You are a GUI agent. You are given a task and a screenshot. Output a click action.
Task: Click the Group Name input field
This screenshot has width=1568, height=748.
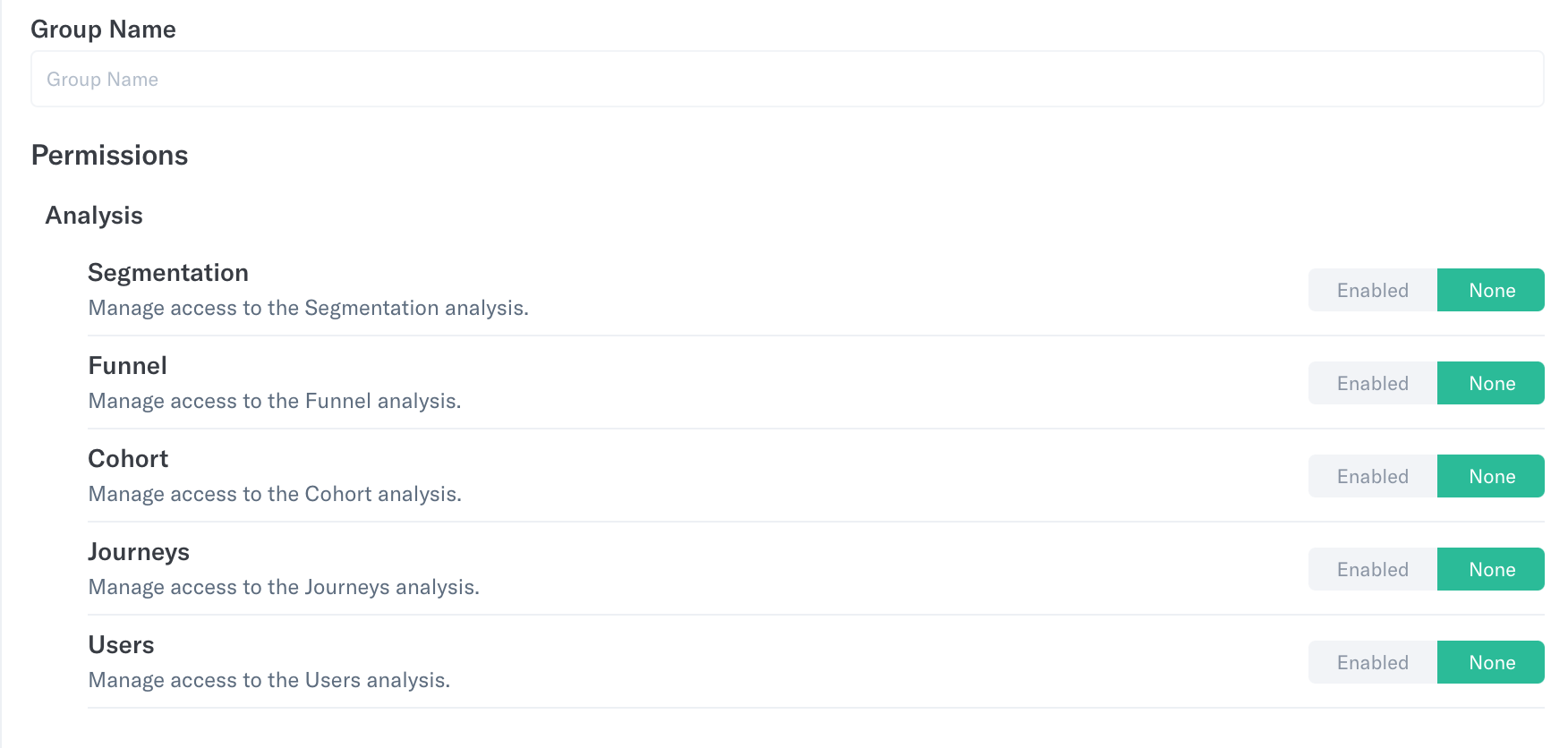tap(787, 79)
